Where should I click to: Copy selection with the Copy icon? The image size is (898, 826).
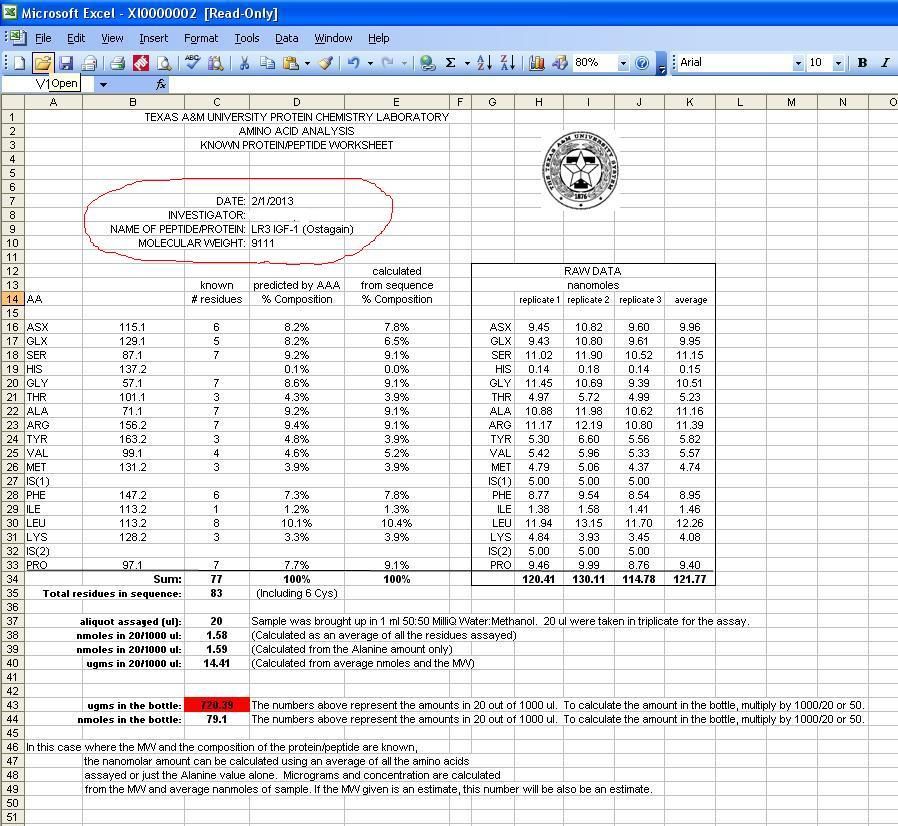pyautogui.click(x=267, y=62)
